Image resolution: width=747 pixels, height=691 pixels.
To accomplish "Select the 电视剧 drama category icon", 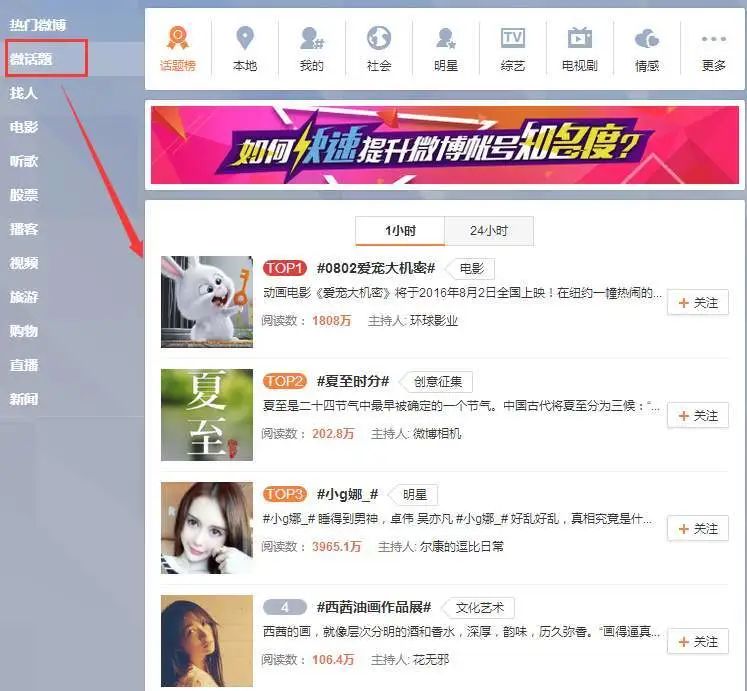I will point(580,40).
